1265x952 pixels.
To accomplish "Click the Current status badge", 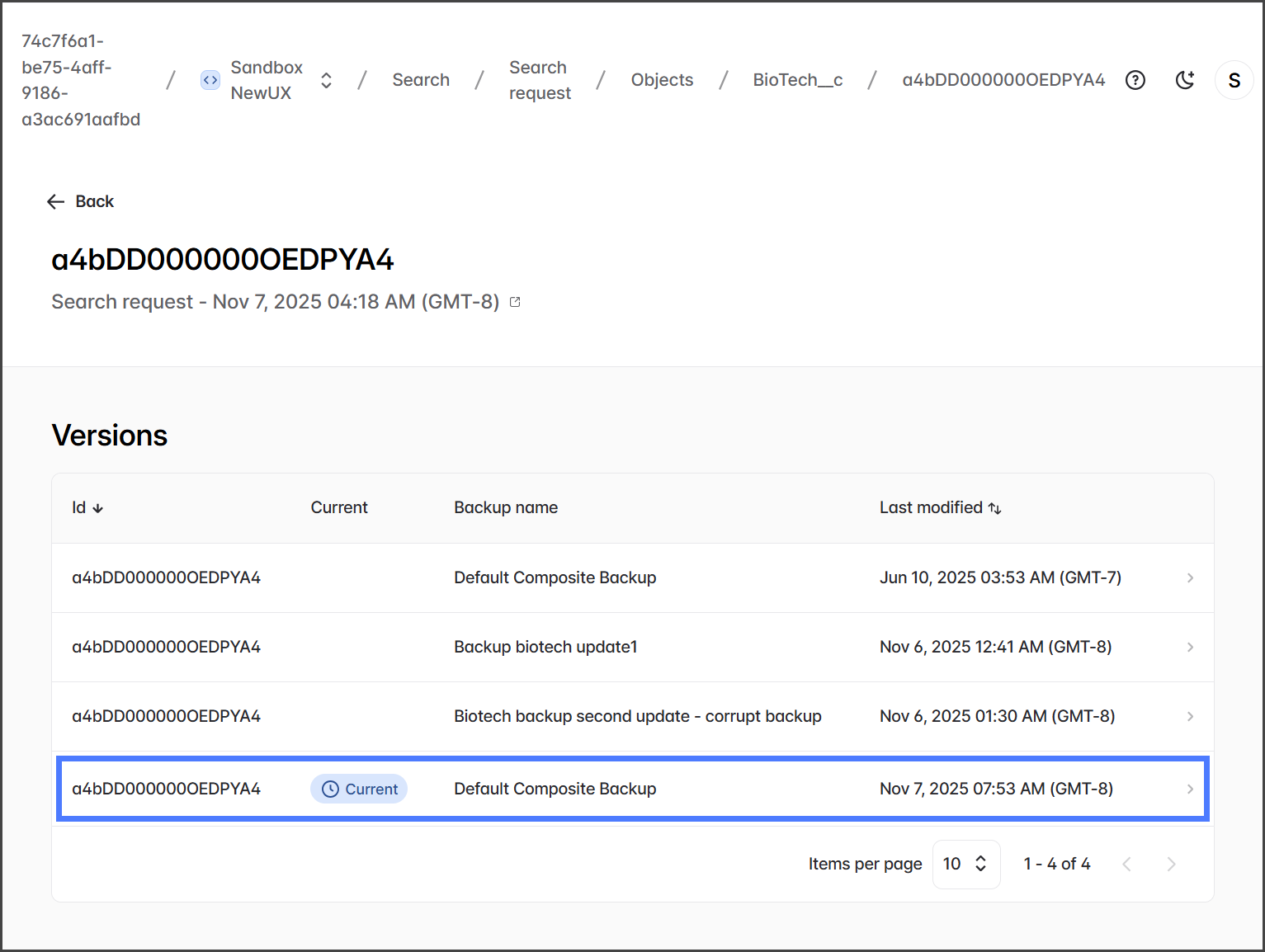I will pos(359,789).
